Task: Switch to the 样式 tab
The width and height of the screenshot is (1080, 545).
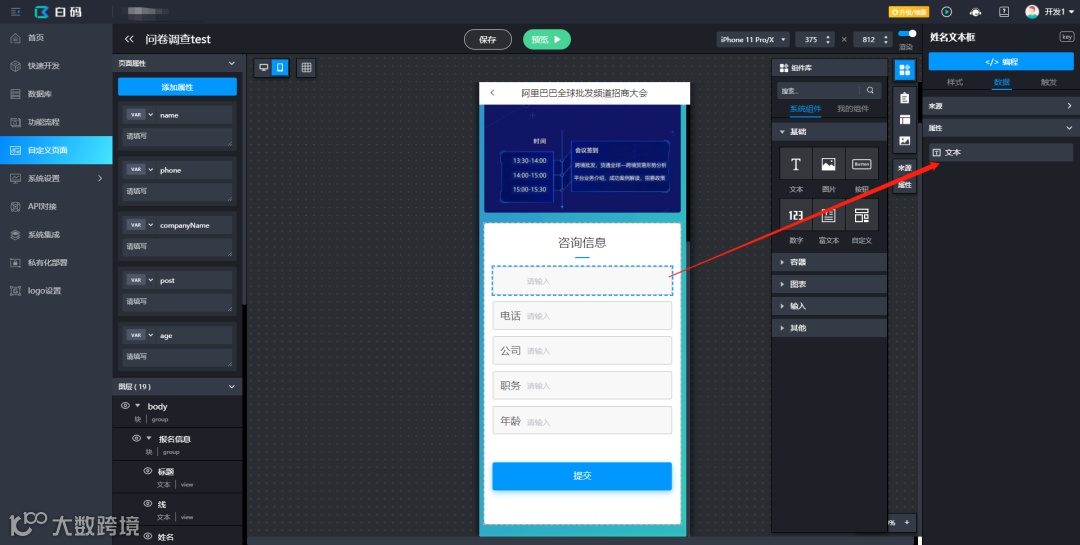Action: [955, 82]
